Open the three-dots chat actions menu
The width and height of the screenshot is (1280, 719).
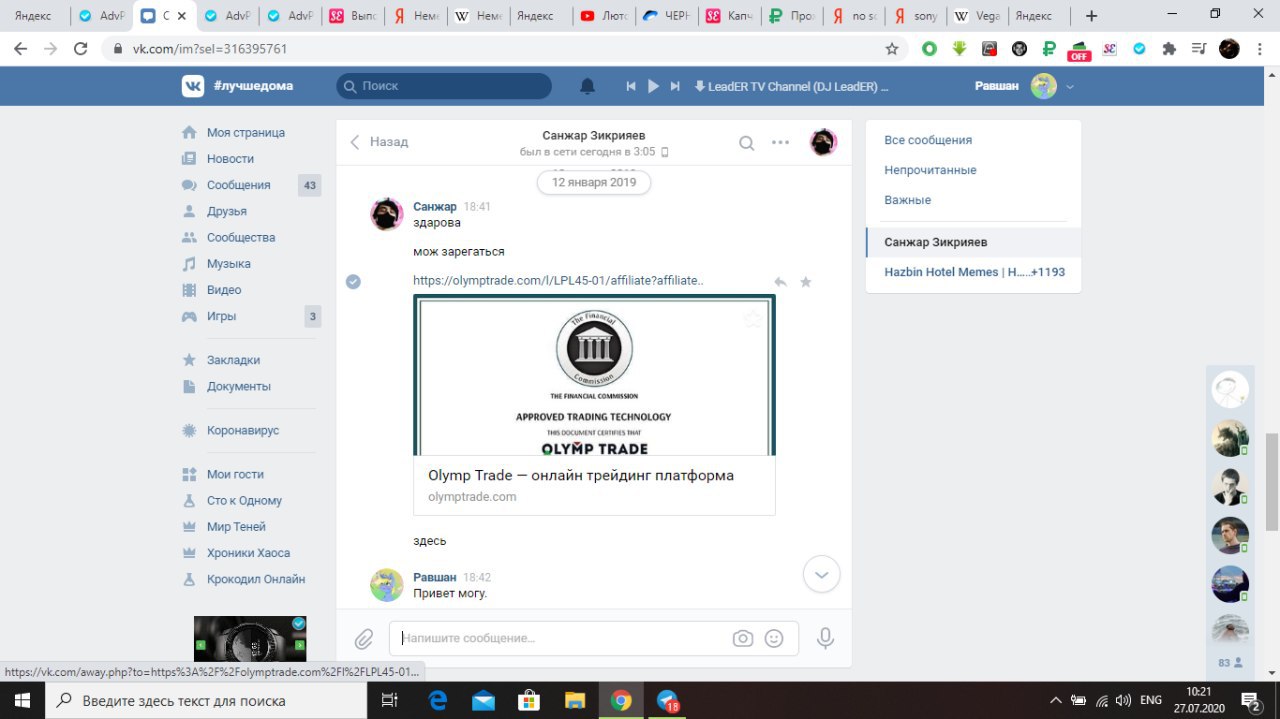(x=781, y=142)
